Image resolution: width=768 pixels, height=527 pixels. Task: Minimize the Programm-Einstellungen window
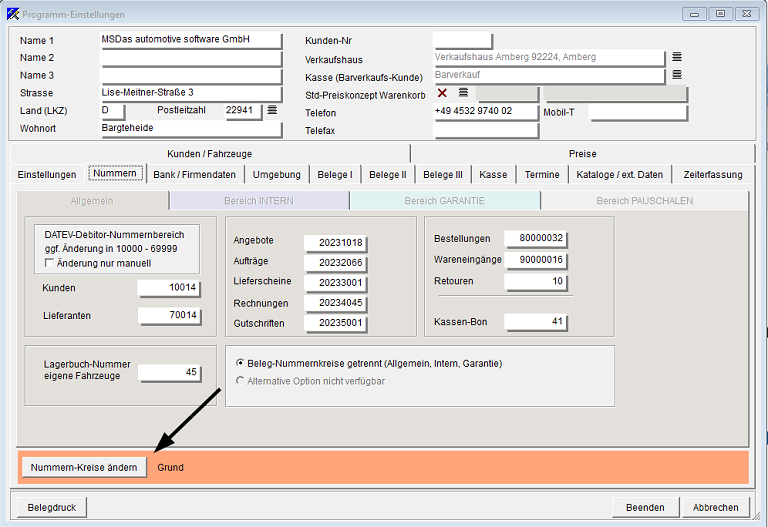(695, 14)
